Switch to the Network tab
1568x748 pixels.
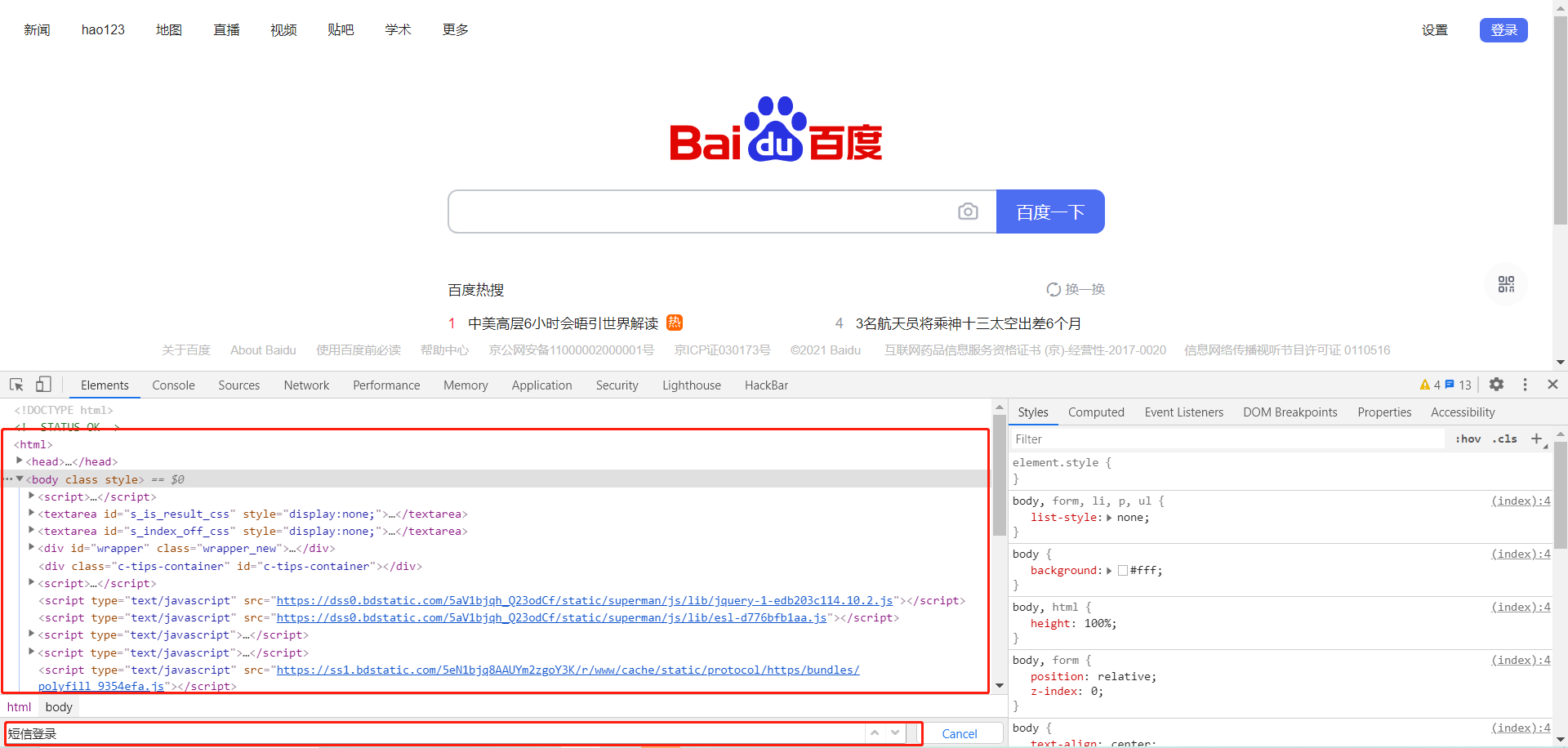coord(306,385)
